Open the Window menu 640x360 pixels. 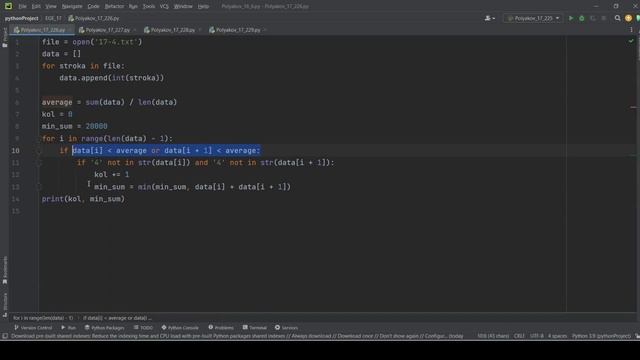tap(183, 7)
